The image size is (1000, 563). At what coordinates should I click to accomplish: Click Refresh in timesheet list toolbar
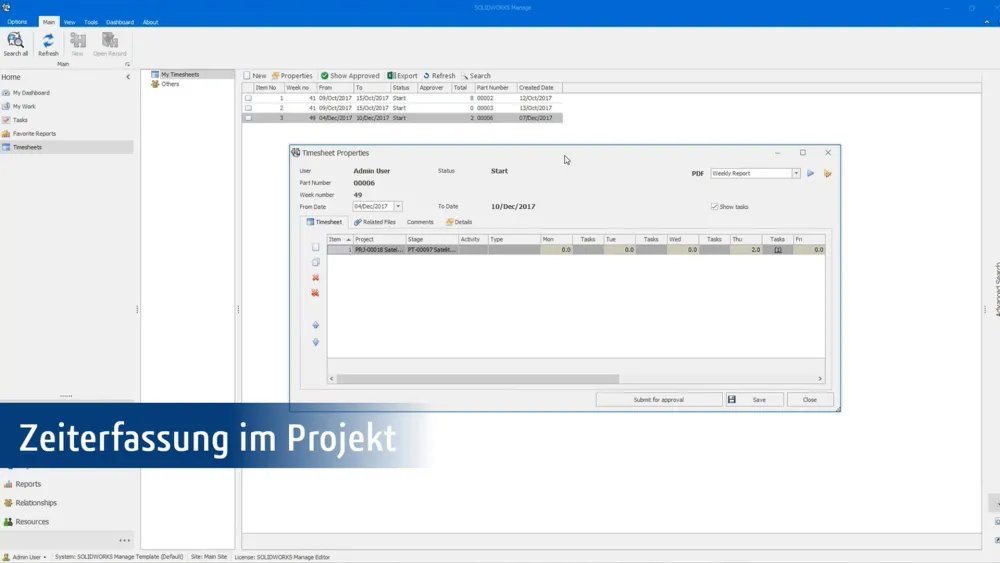click(x=439, y=76)
